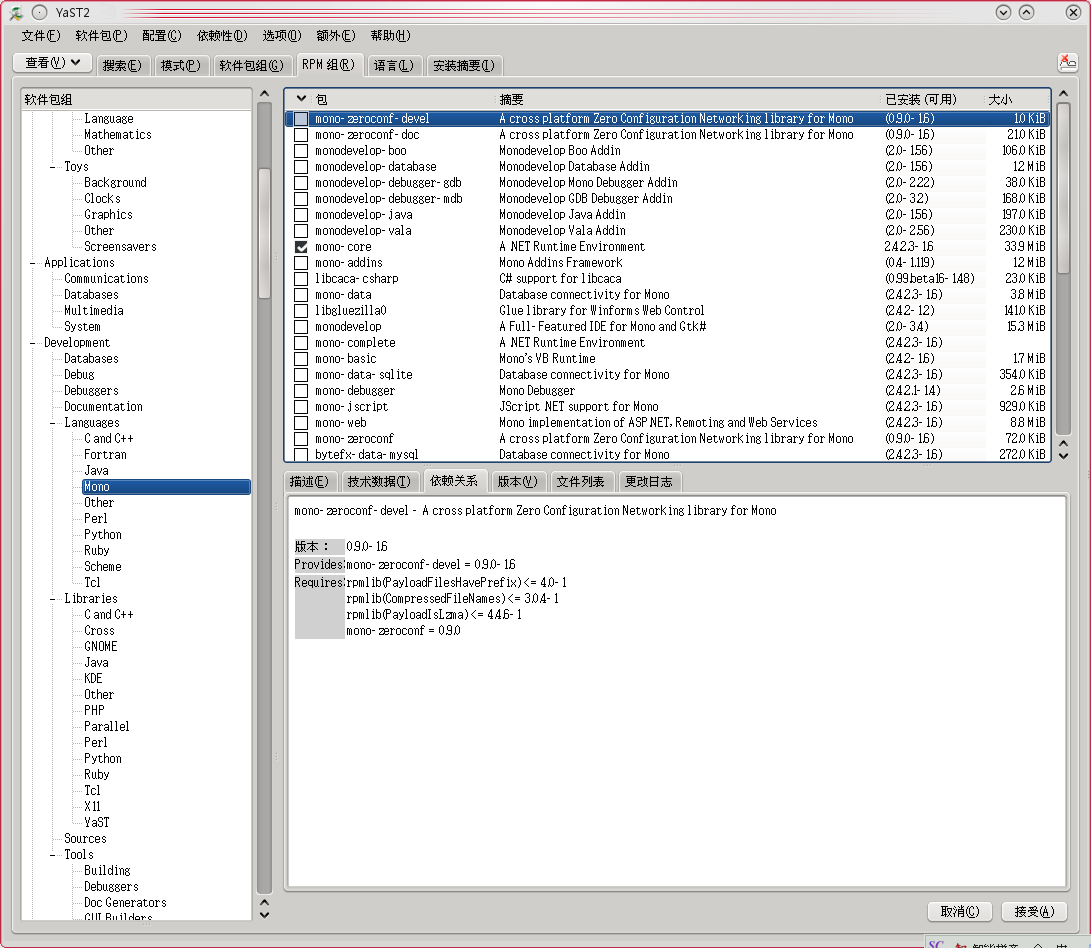Select the bytefx-data-mysql package row
The image size is (1091, 948).
pyautogui.click(x=667, y=455)
